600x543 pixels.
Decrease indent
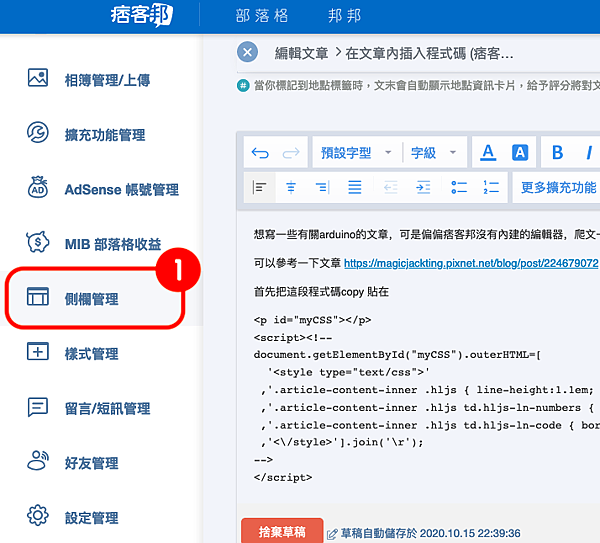391,188
